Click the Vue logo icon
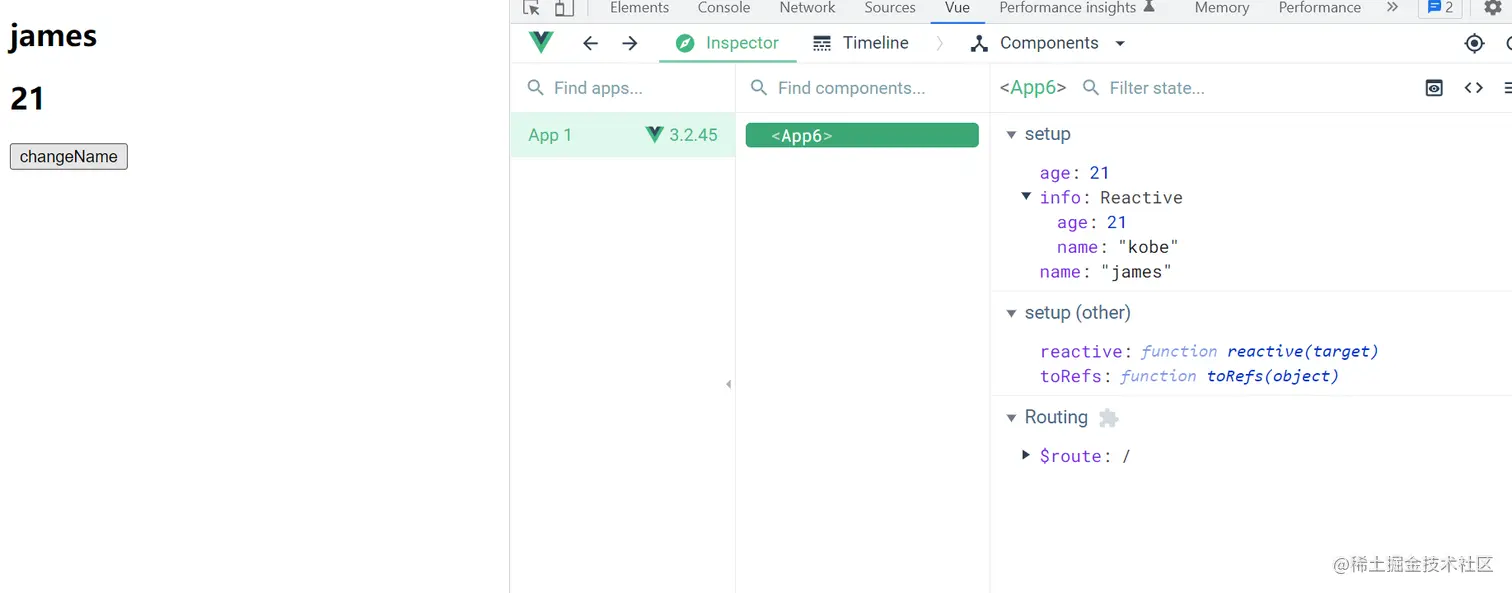 point(541,43)
